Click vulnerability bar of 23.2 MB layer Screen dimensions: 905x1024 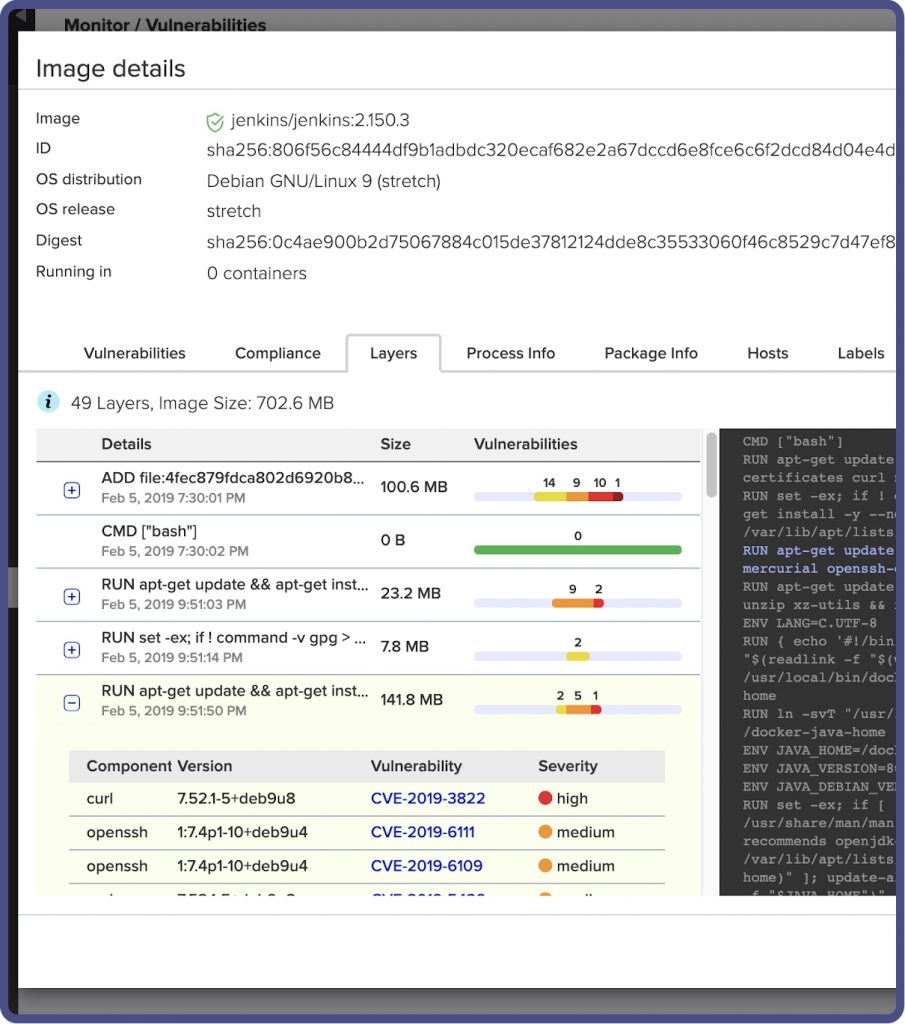(x=578, y=603)
